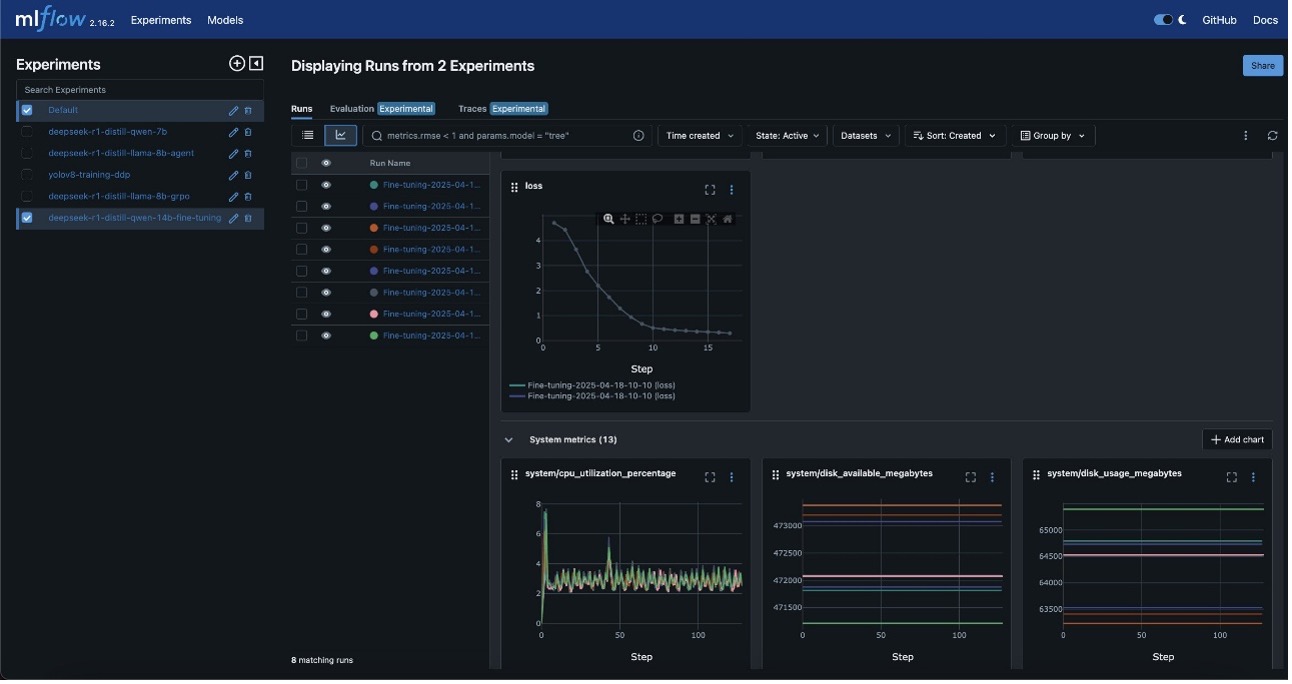Open the Group by dropdown

pyautogui.click(x=1053, y=136)
